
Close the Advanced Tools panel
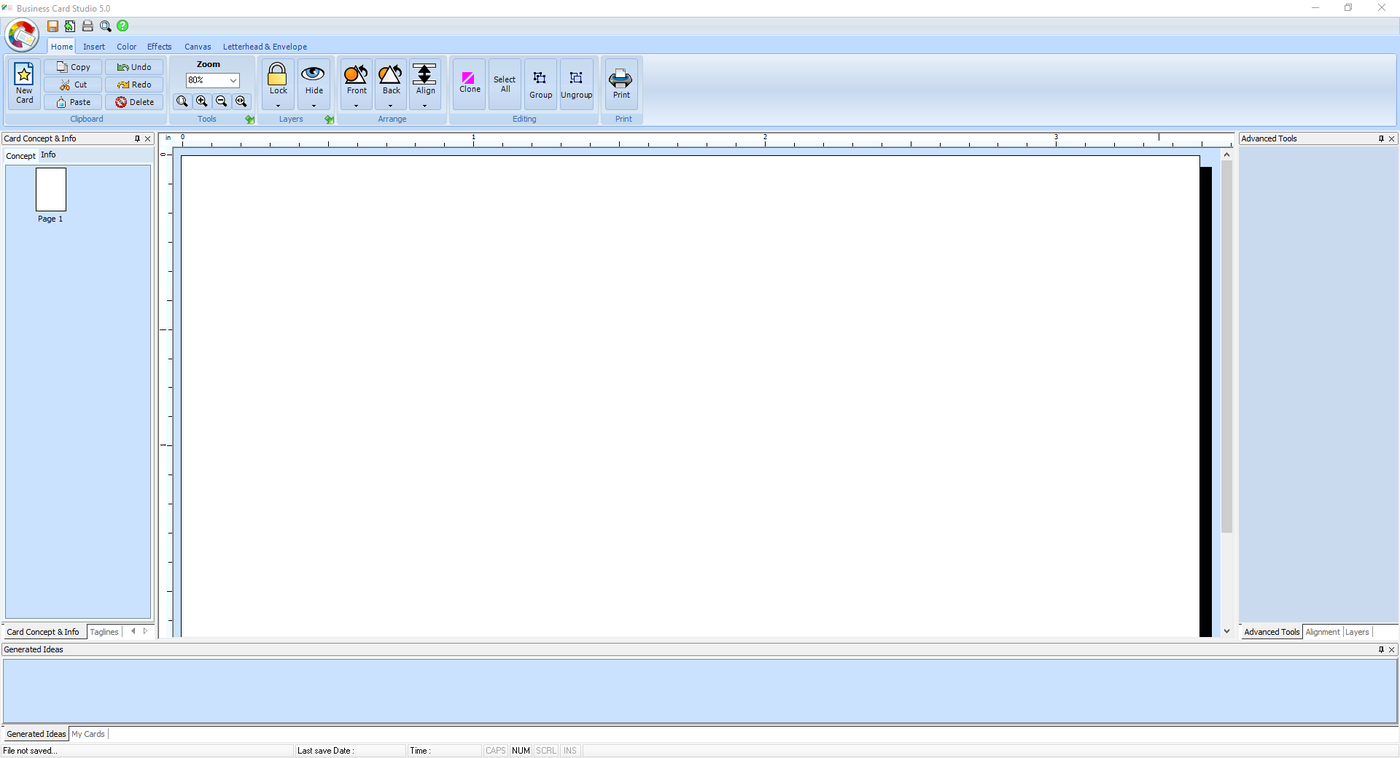coord(1391,139)
